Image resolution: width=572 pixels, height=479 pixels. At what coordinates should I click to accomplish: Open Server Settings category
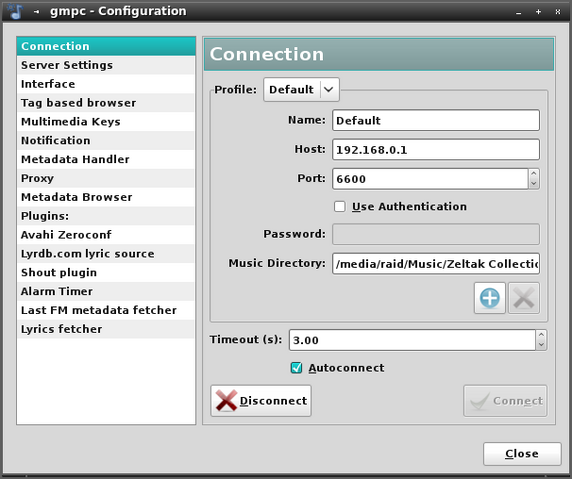point(106,65)
